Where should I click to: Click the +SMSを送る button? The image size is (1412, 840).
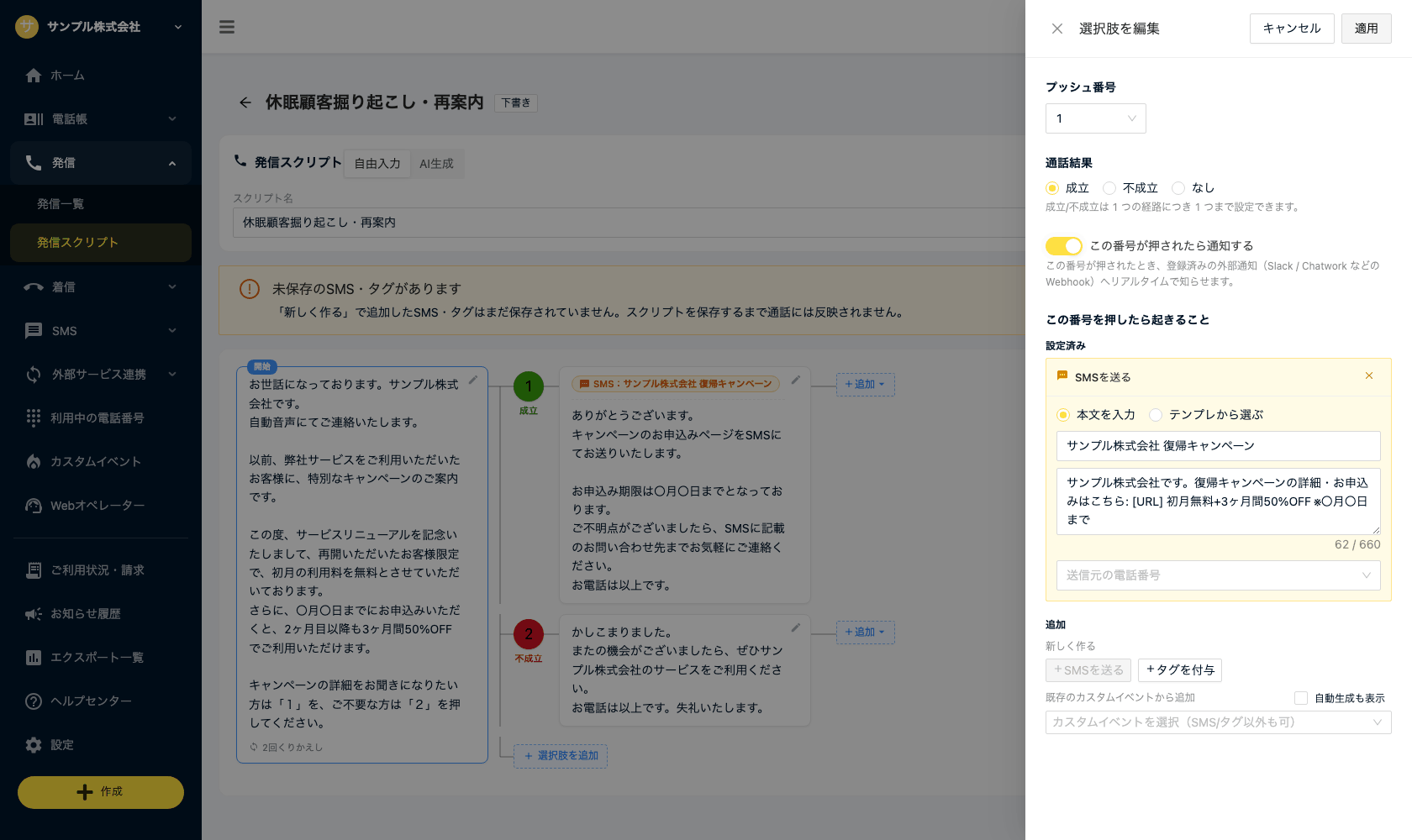click(1088, 670)
